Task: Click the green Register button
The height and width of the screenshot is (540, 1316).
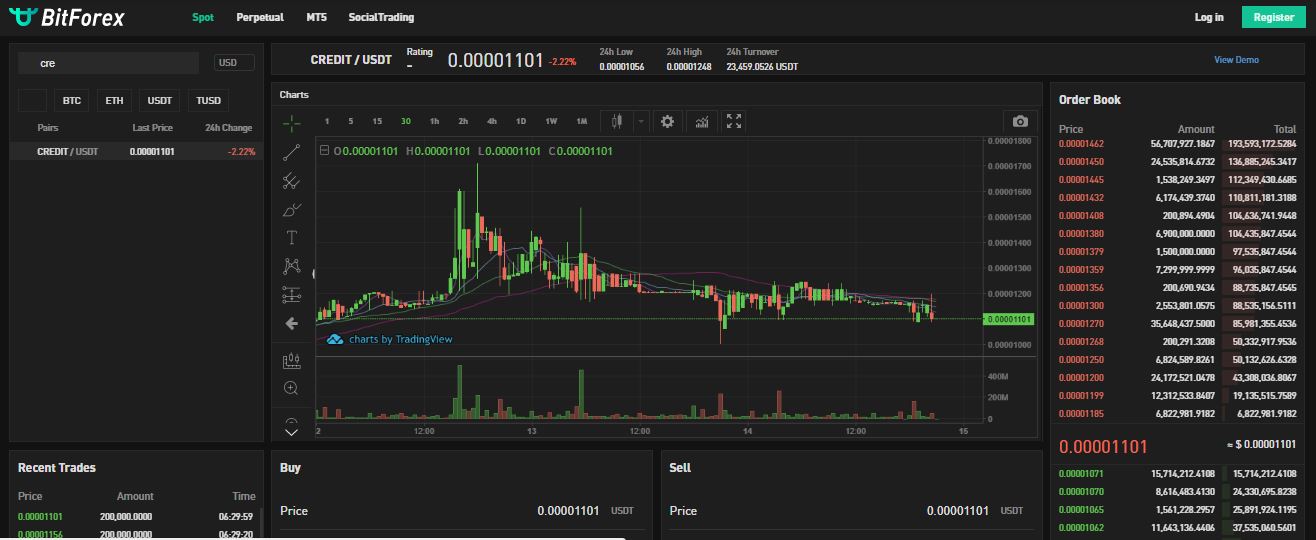Action: coord(1274,17)
